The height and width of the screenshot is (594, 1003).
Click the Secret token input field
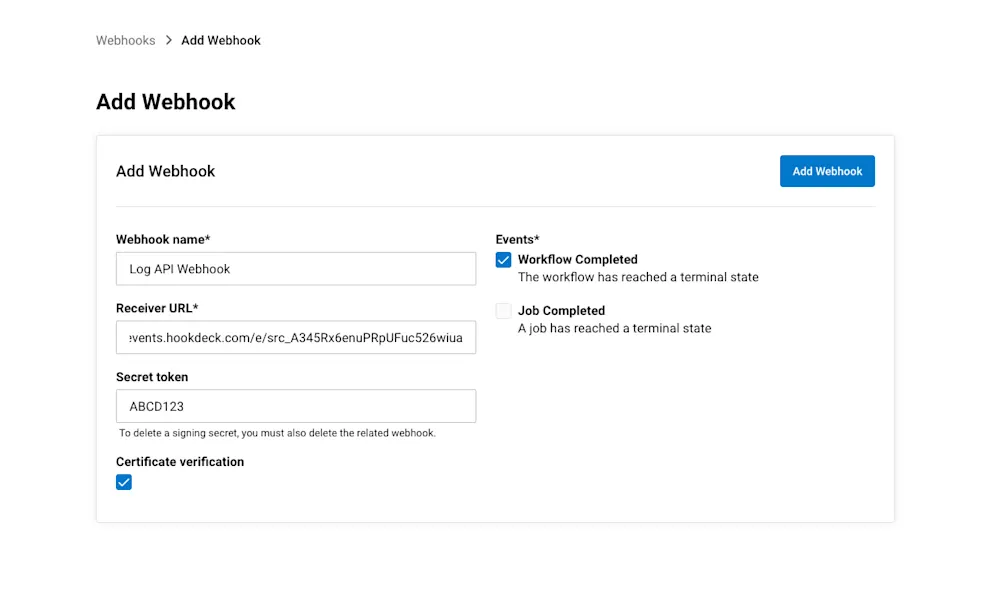(295, 406)
